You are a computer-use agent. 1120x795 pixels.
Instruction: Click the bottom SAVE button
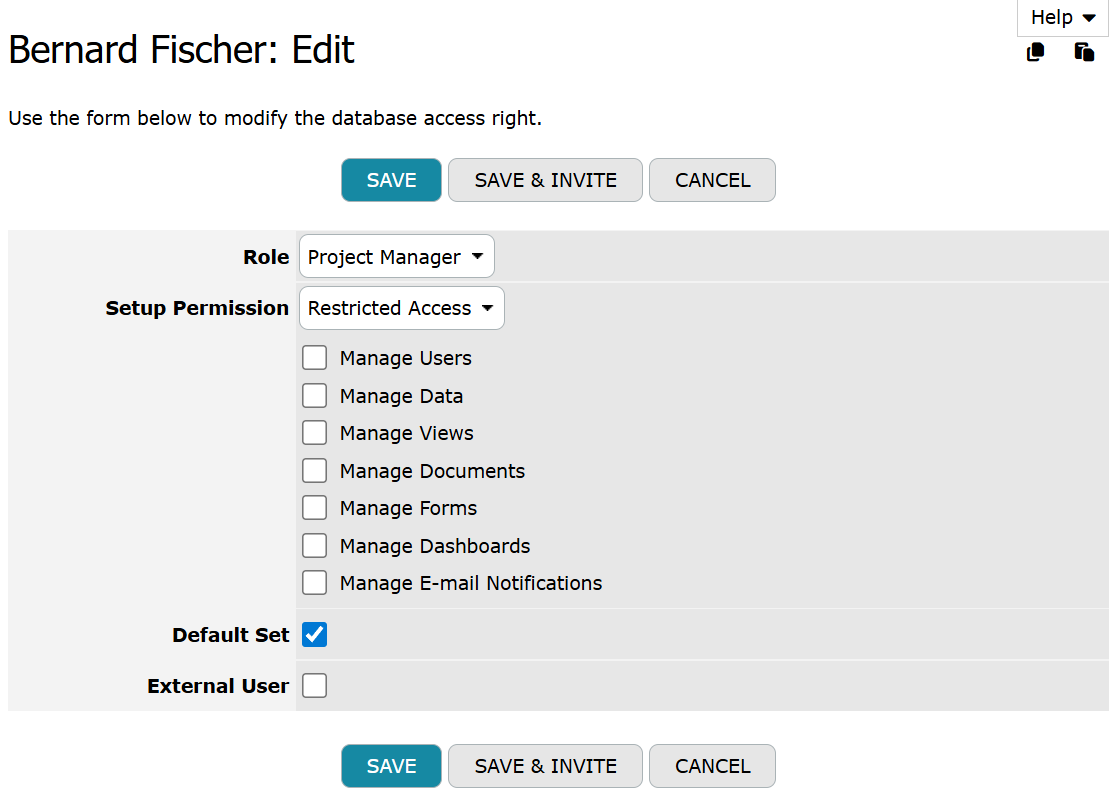click(391, 766)
